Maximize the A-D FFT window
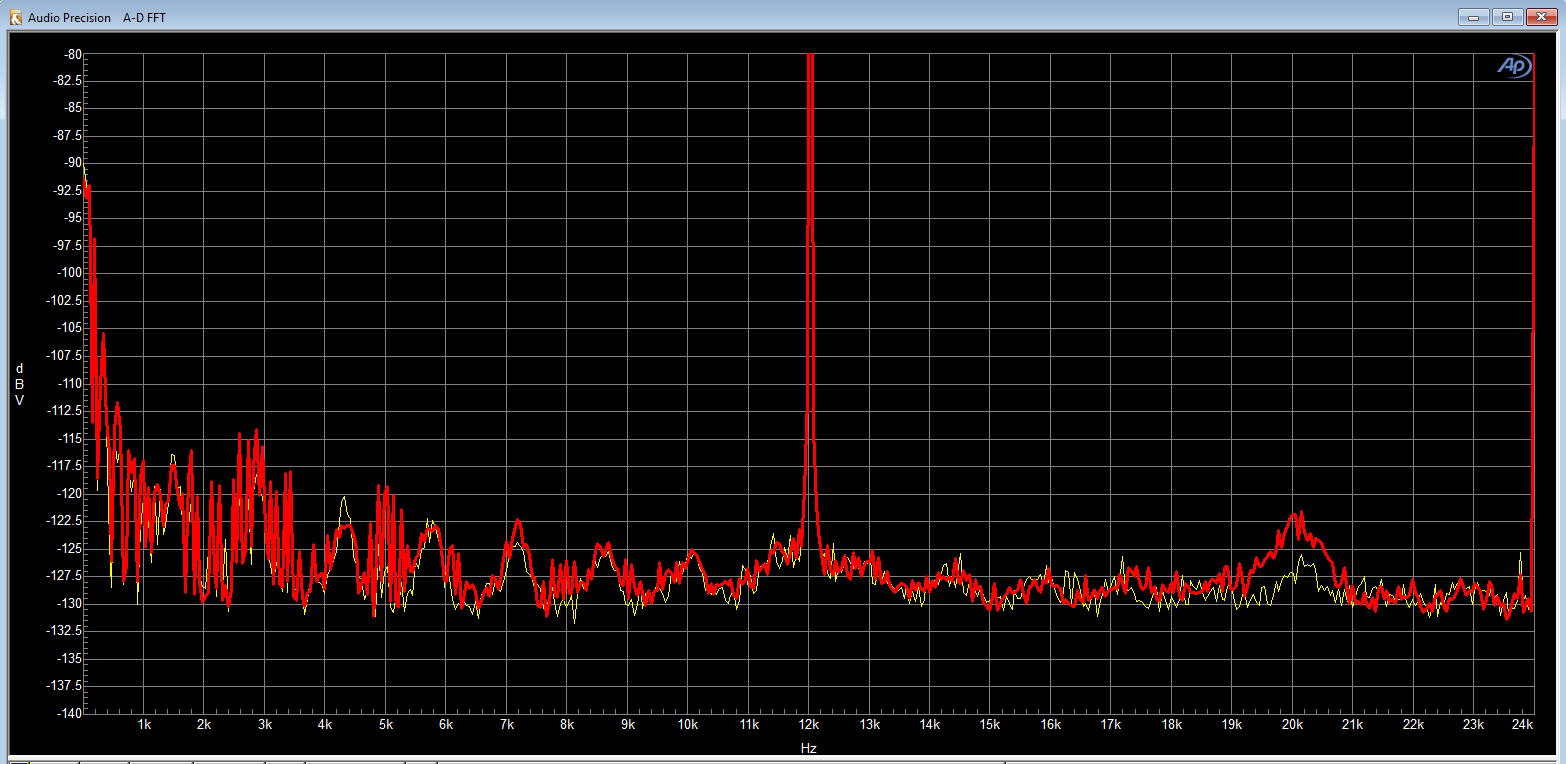1566x764 pixels. pos(1507,16)
